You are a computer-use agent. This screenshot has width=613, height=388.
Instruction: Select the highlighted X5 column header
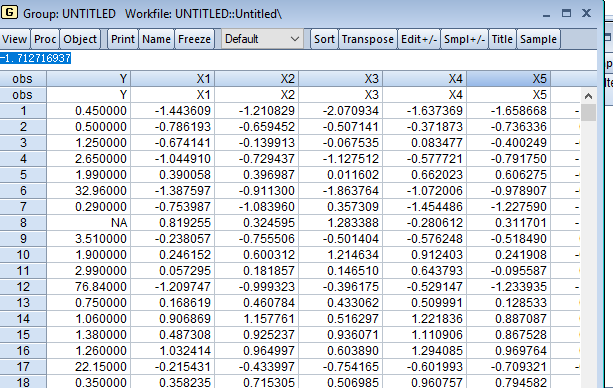(509, 79)
